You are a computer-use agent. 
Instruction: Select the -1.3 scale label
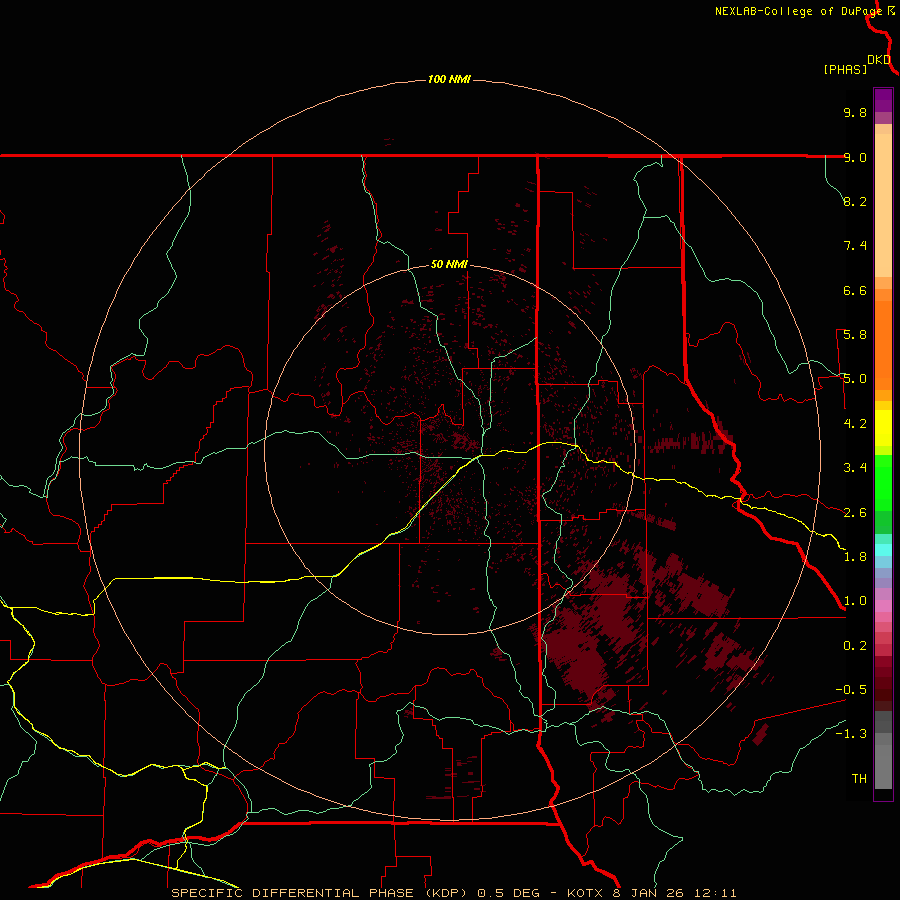tap(851, 734)
